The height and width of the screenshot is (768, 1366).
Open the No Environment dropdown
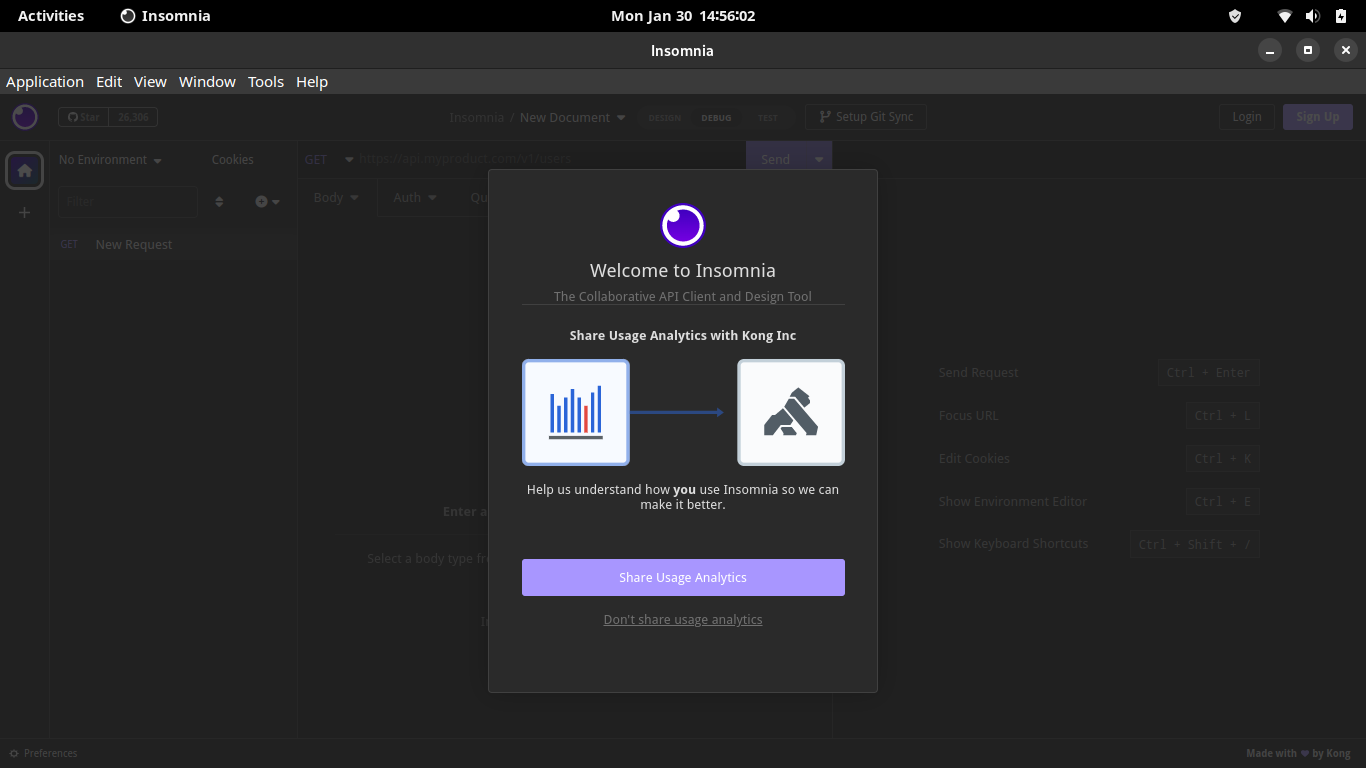104,159
